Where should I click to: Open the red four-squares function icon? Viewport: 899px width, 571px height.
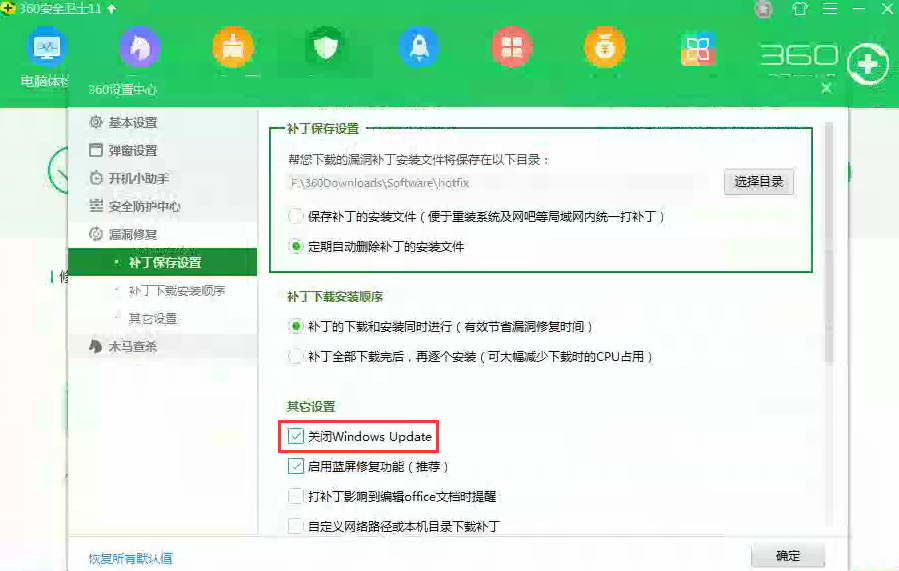coord(511,48)
